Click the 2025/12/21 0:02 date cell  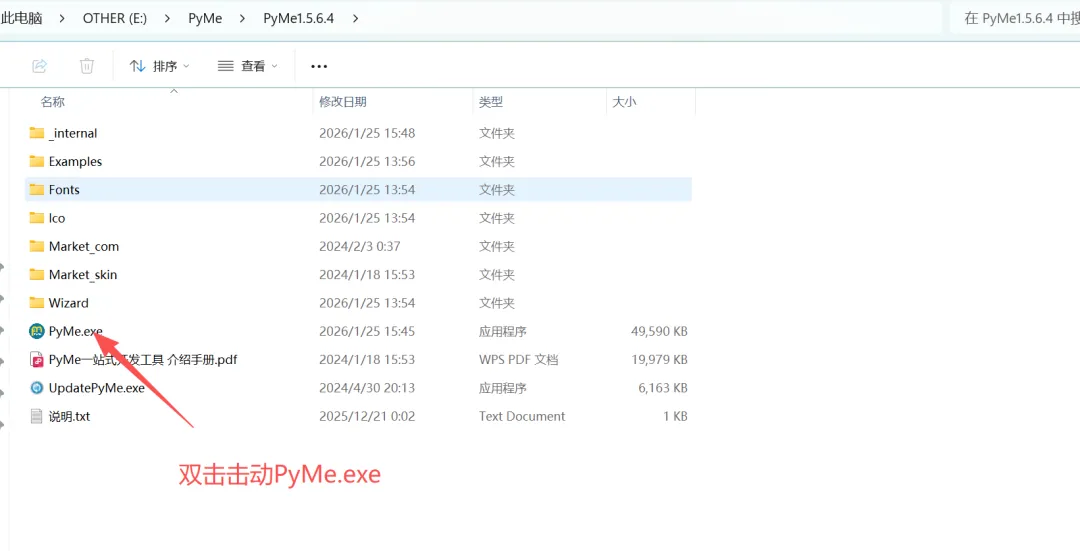pos(367,416)
